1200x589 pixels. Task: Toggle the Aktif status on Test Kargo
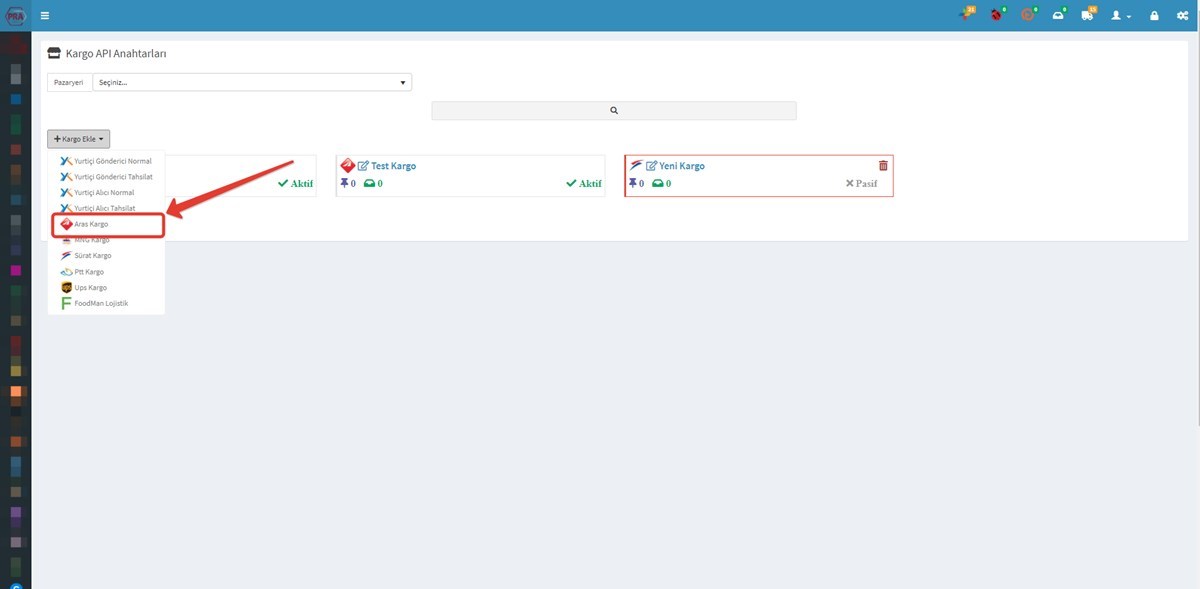click(583, 184)
